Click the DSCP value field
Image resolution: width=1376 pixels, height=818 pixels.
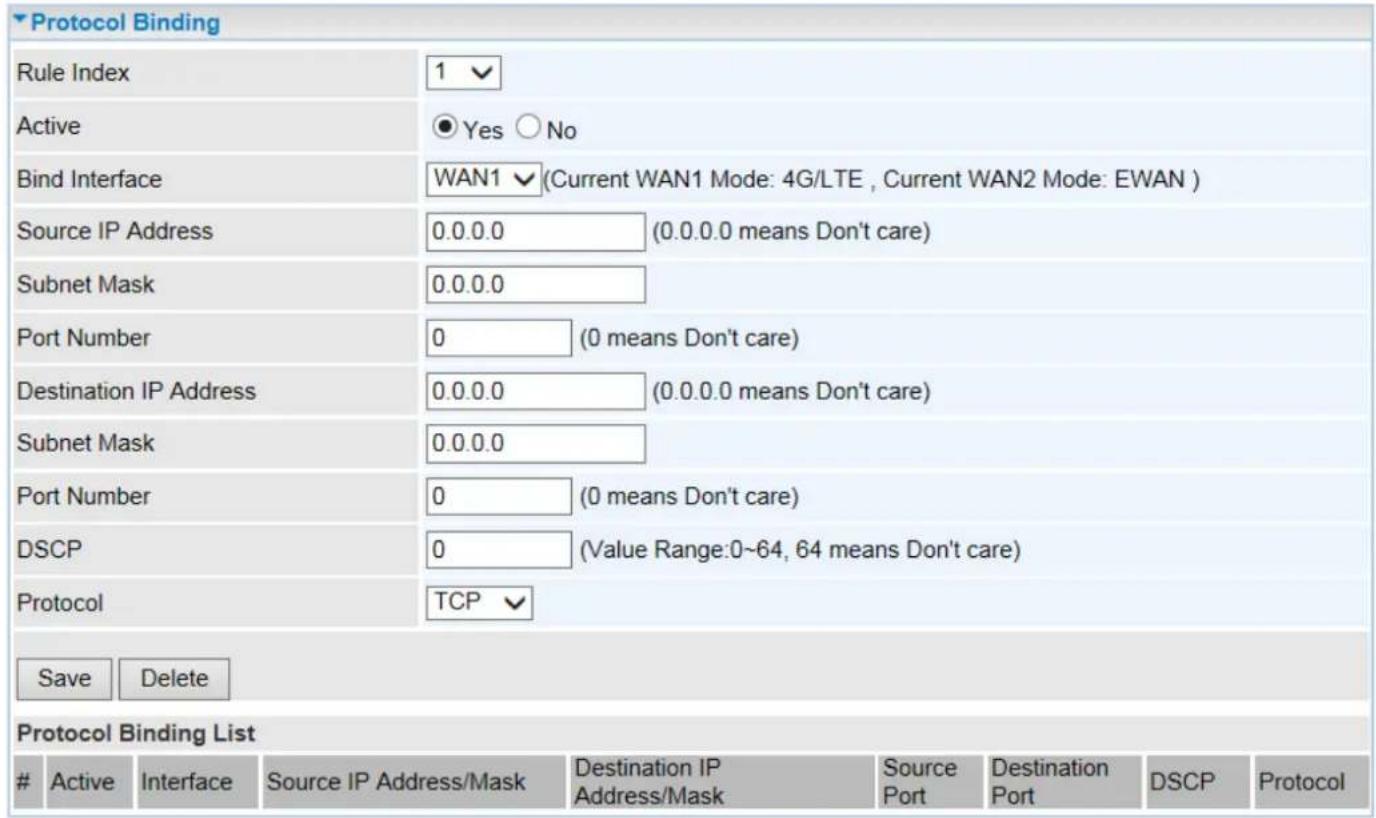tap(499, 550)
